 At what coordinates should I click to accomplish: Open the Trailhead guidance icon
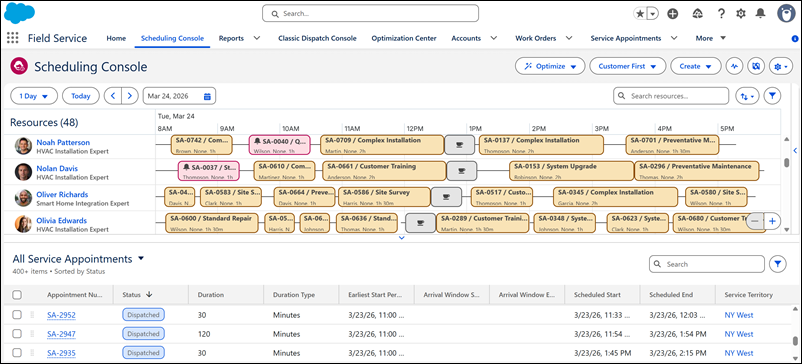coord(697,14)
